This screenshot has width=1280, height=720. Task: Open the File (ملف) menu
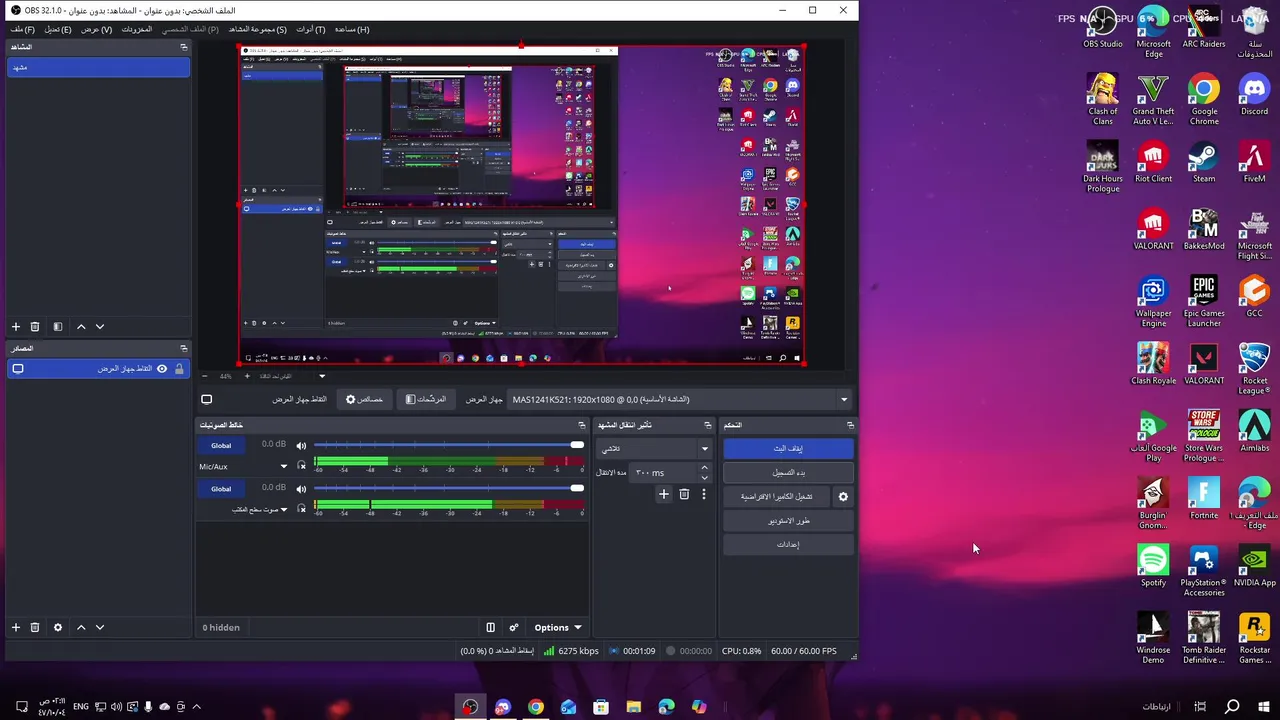[x=23, y=29]
